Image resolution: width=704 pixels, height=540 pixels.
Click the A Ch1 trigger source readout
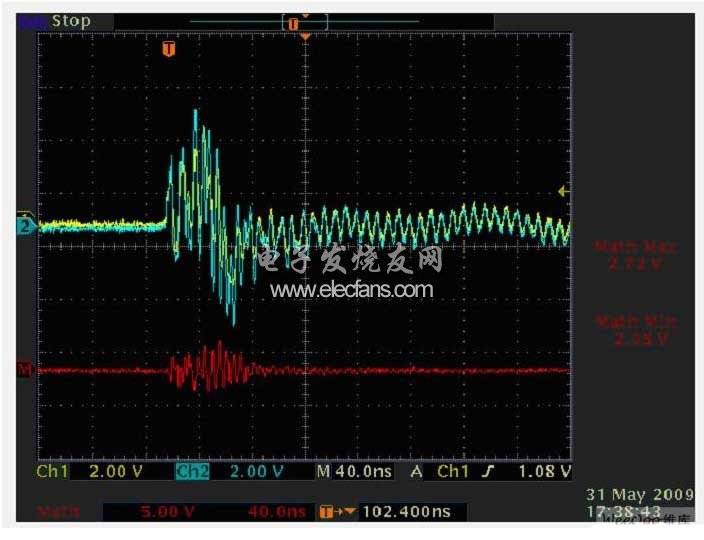coord(441,472)
